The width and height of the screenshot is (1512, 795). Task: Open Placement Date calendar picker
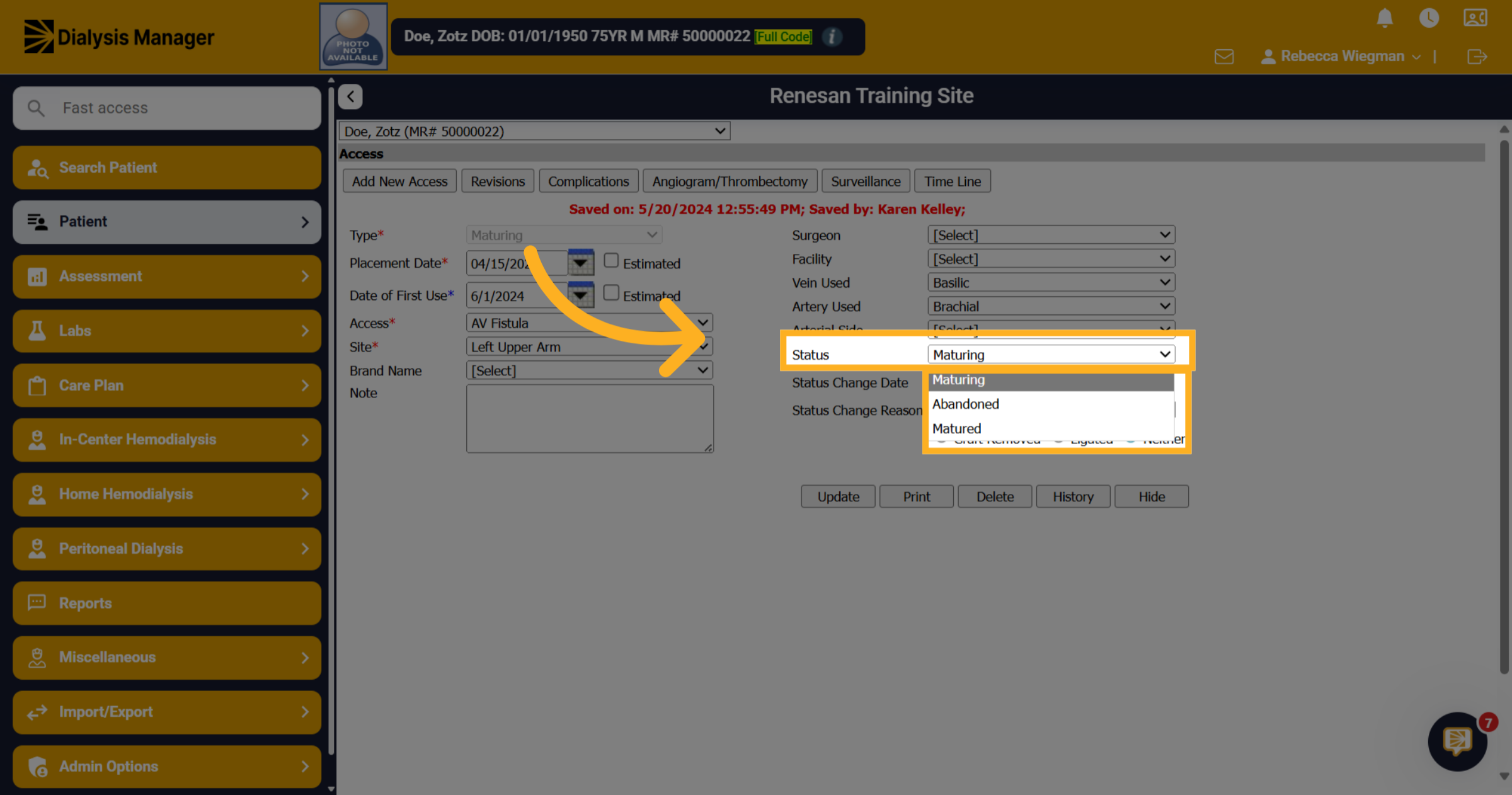point(580,262)
